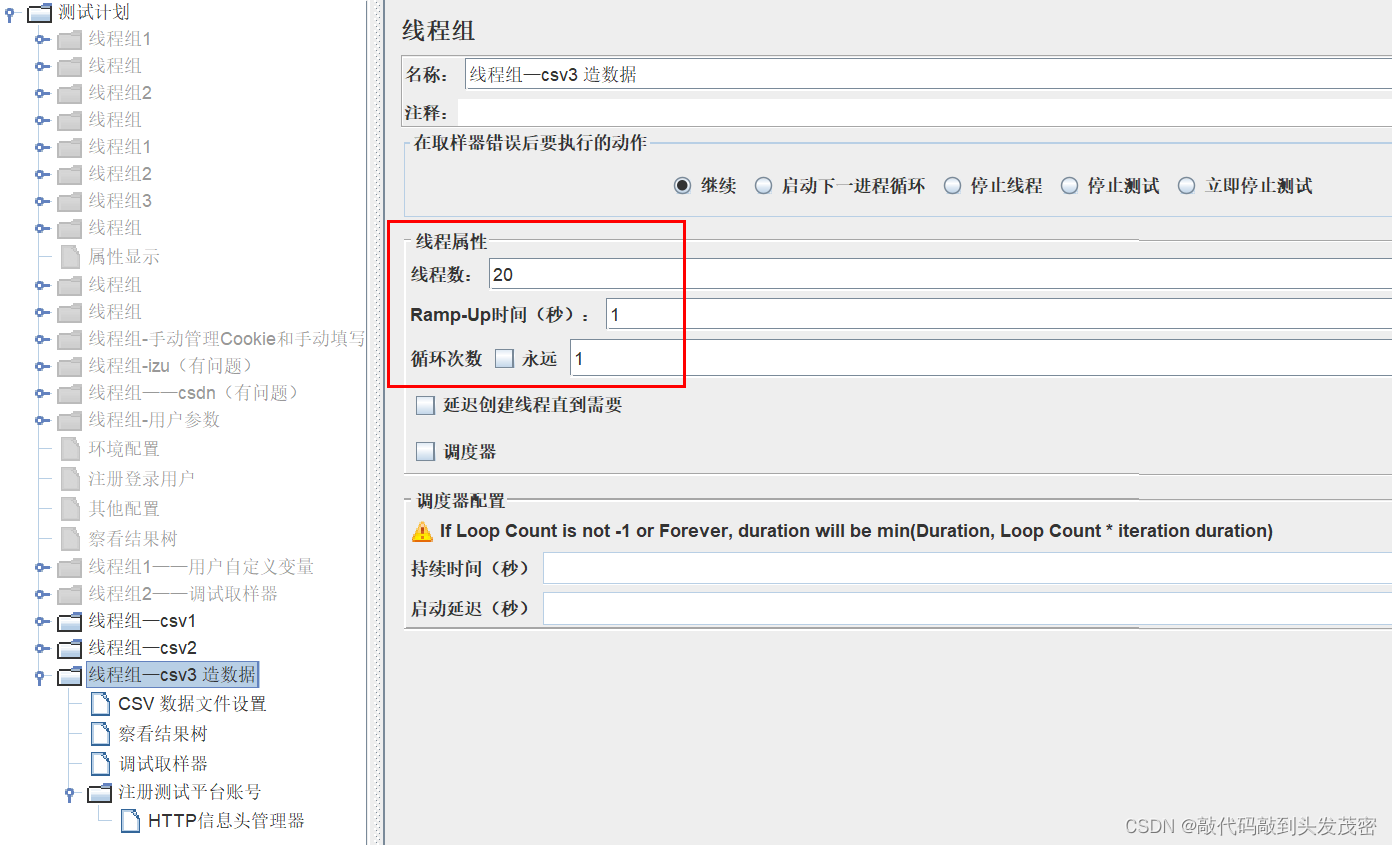Screen dimensions: 1392x845
Task: Click the Ramp-Up时间 input field
Action: pyautogui.click(x=999, y=314)
